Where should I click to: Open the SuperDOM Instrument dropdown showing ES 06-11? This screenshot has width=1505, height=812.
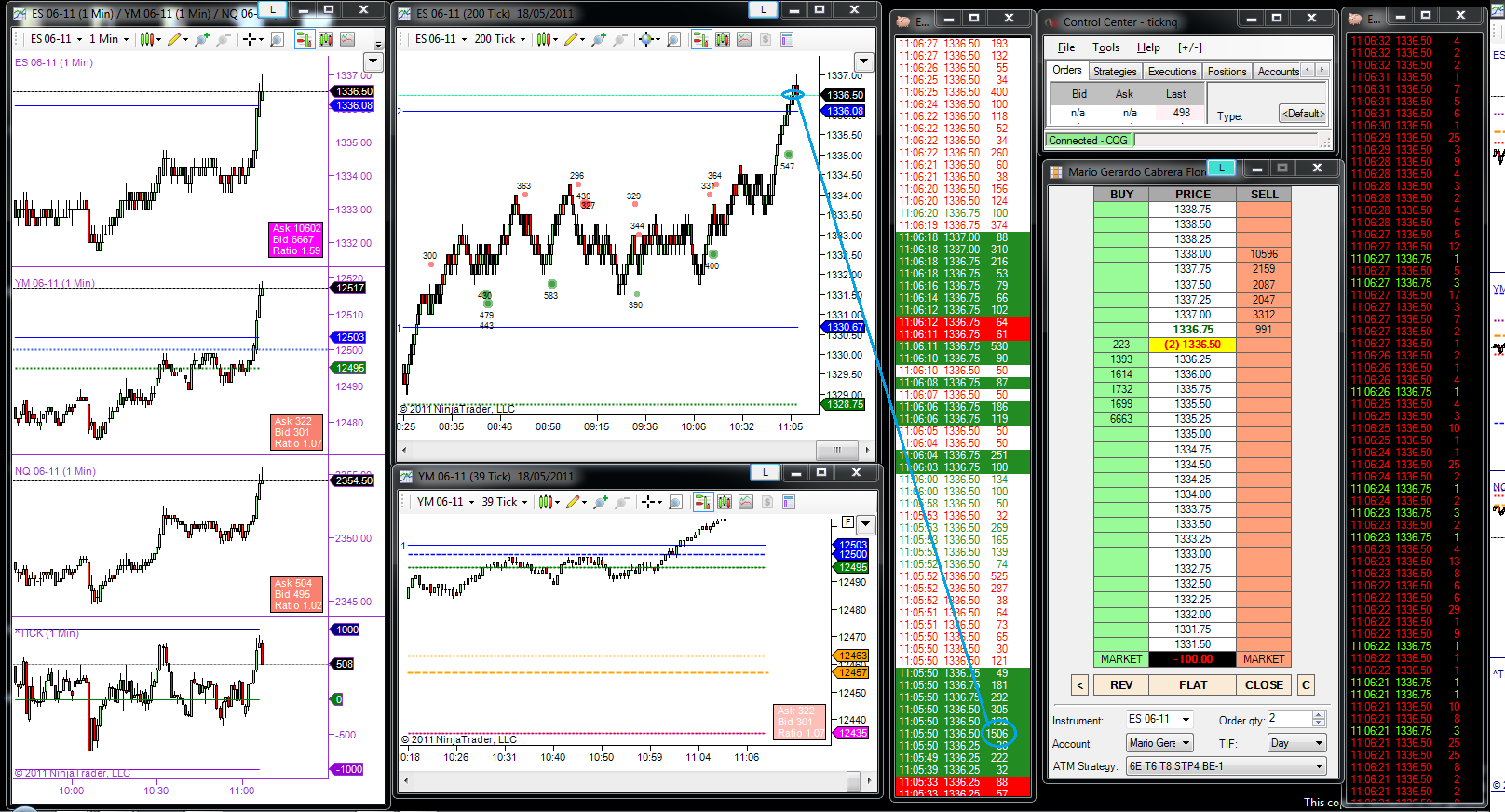coord(1159,719)
